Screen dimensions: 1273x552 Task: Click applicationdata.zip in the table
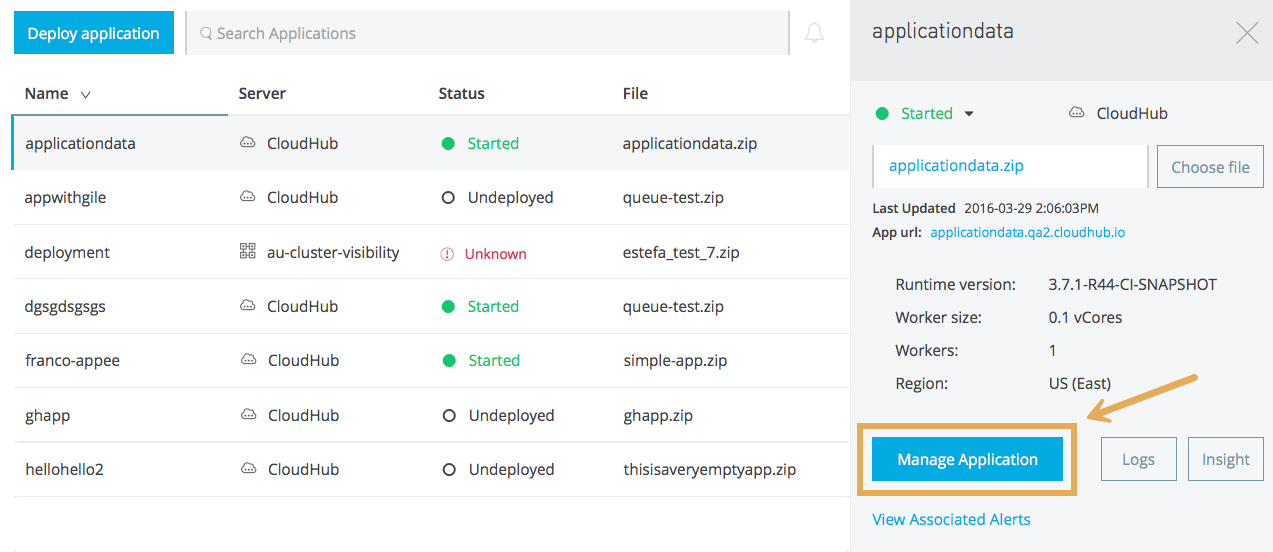coord(690,143)
